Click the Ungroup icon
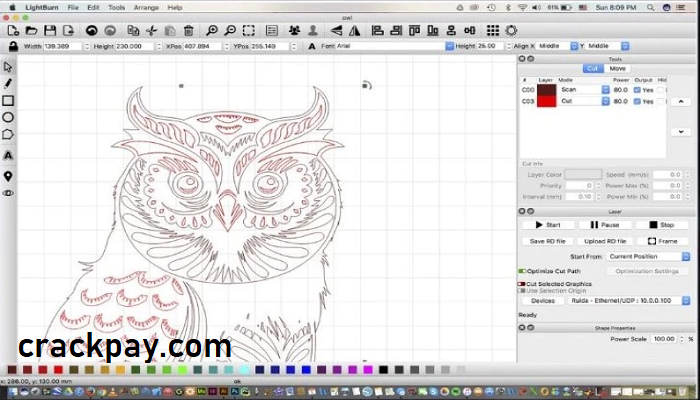Viewport: 700px width, 400px height. (x=313, y=30)
